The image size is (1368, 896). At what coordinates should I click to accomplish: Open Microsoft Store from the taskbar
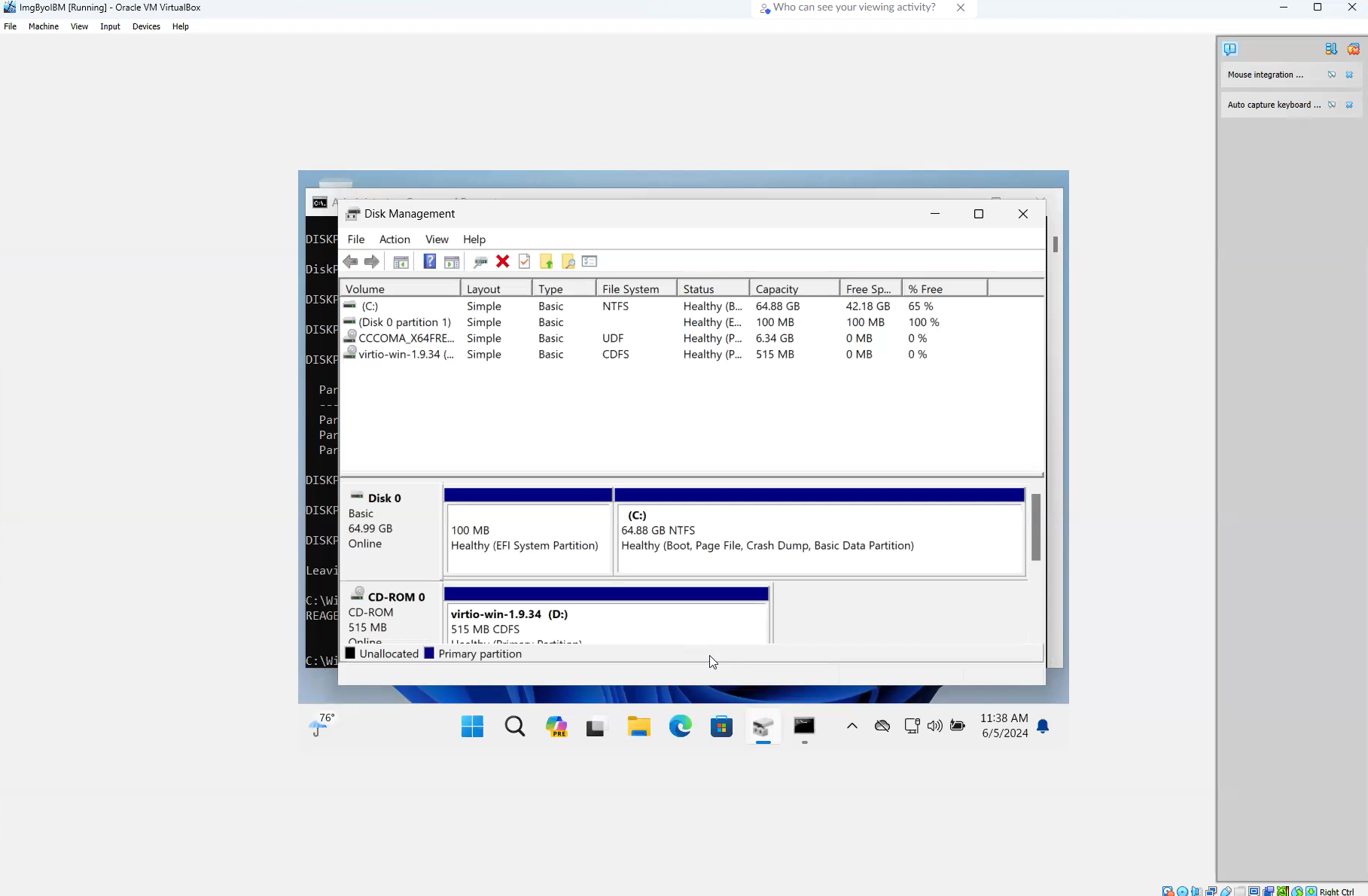[x=722, y=727]
